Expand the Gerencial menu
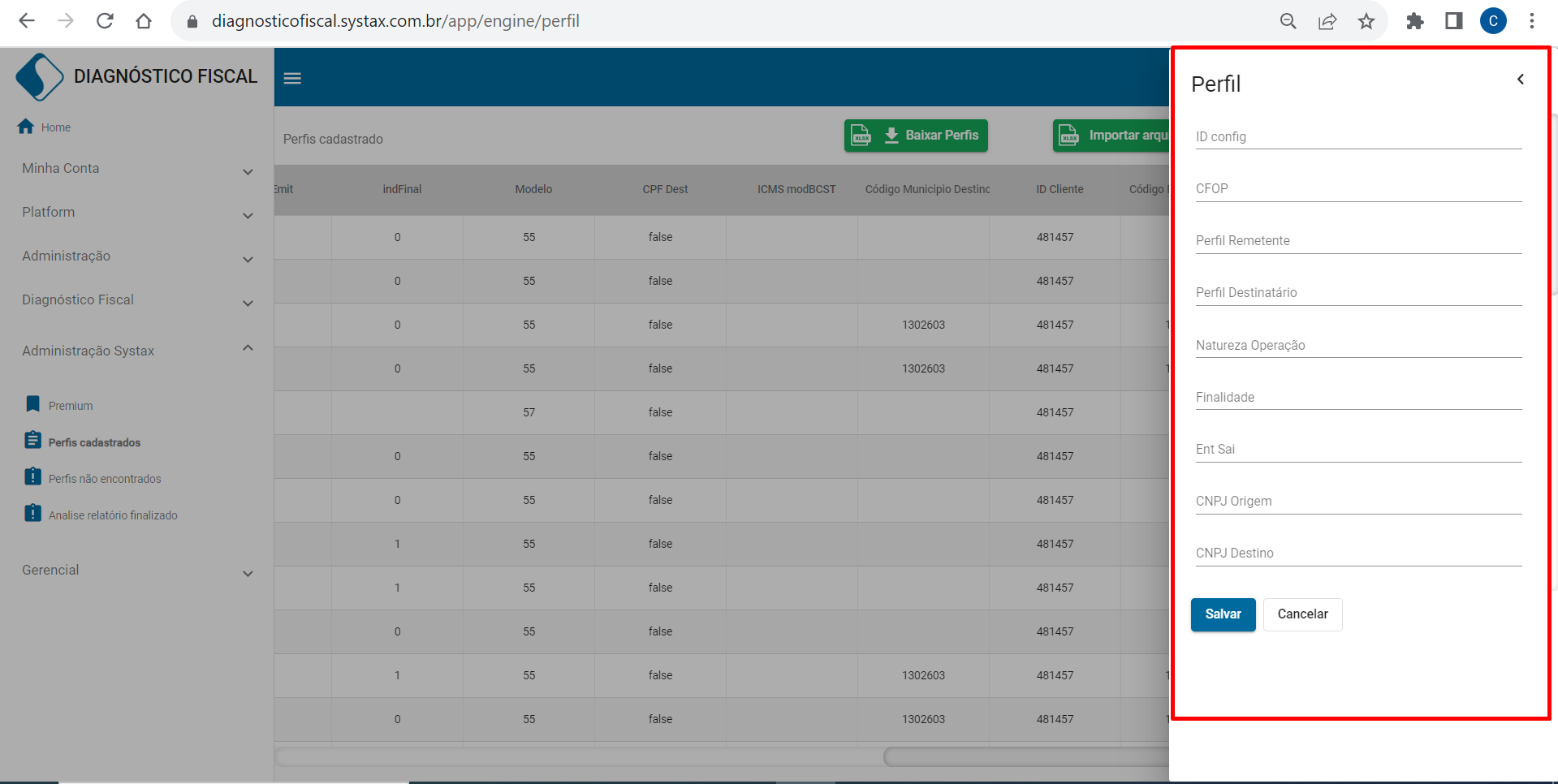This screenshot has height=784, width=1558. [137, 571]
